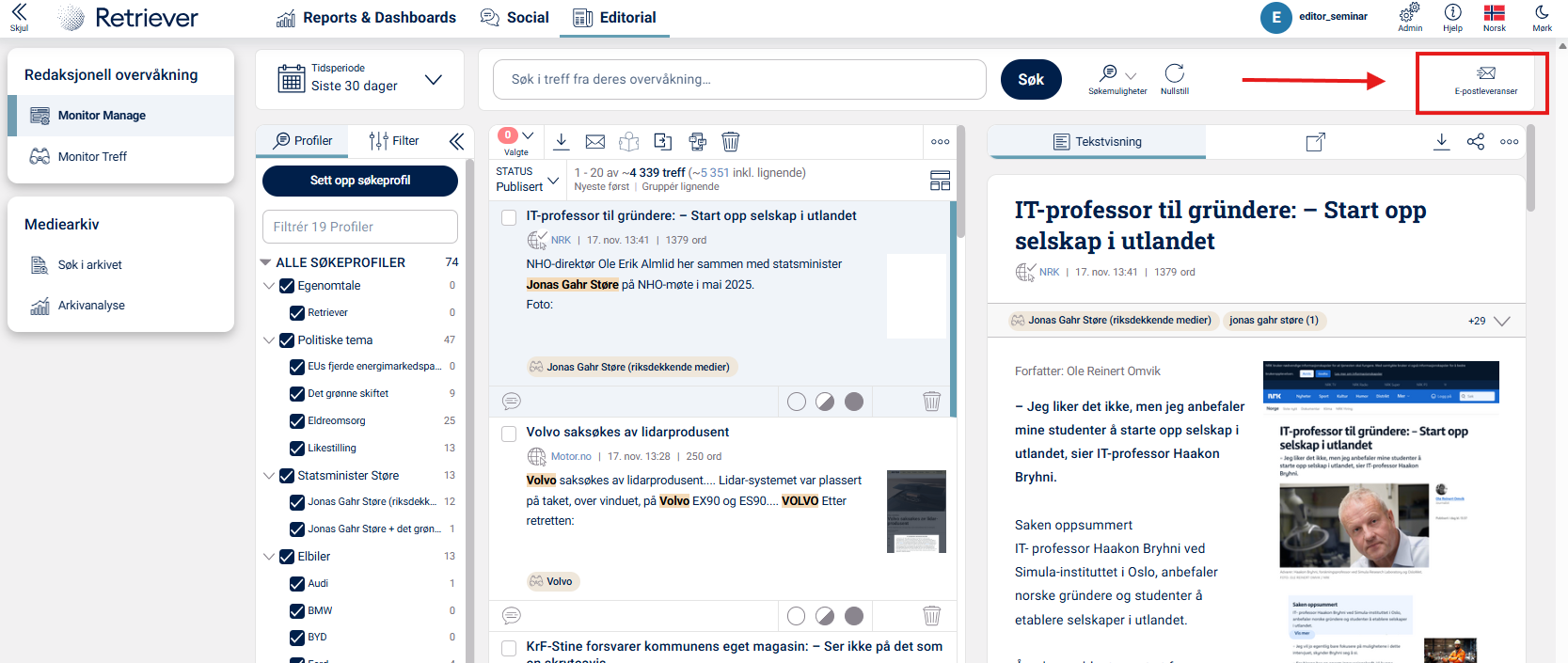Viewport: 1568px width, 663px height.
Task: Send selected hits by email envelope icon
Action: [x=595, y=141]
